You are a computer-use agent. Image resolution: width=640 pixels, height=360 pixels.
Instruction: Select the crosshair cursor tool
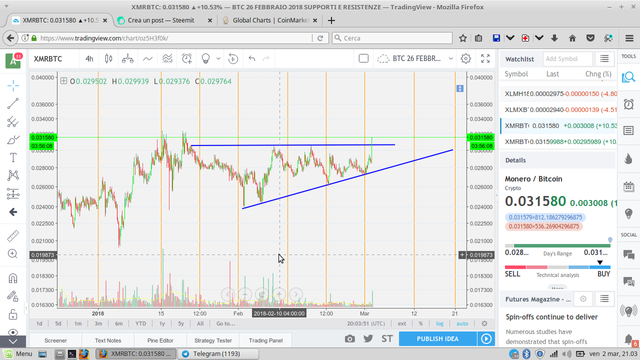pyautogui.click(x=13, y=85)
